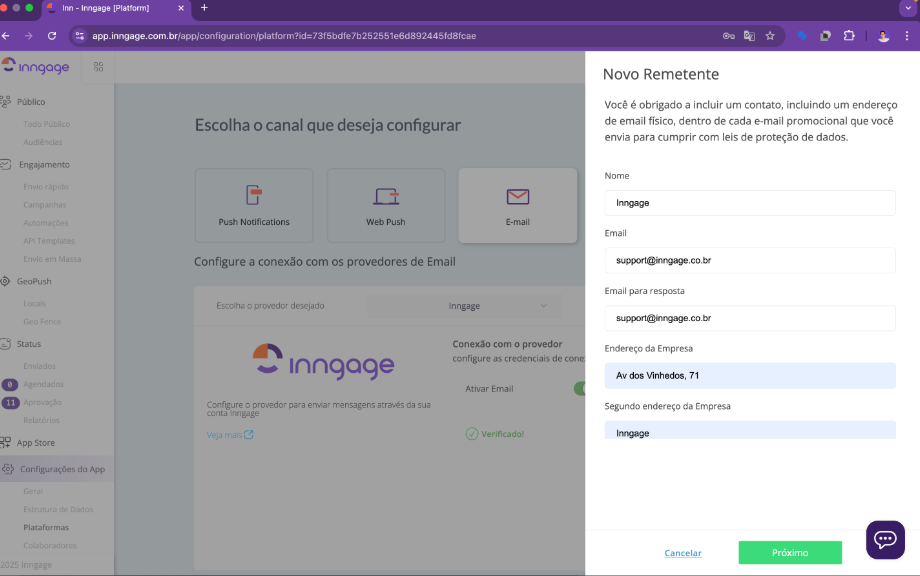Click the password key icon in address bar
920x576 pixels.
pyautogui.click(x=729, y=36)
